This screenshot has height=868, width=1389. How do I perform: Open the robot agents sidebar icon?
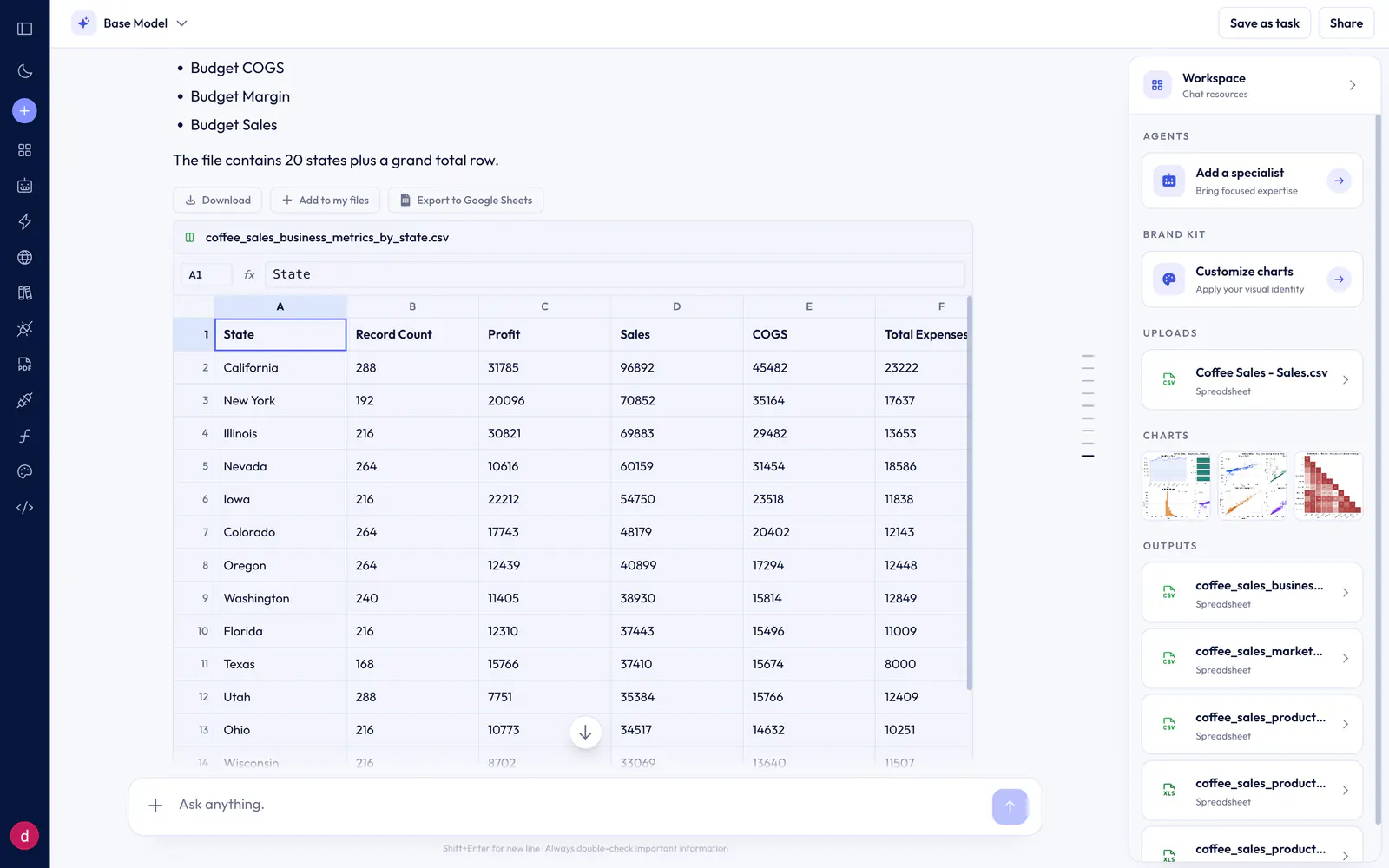point(24,186)
